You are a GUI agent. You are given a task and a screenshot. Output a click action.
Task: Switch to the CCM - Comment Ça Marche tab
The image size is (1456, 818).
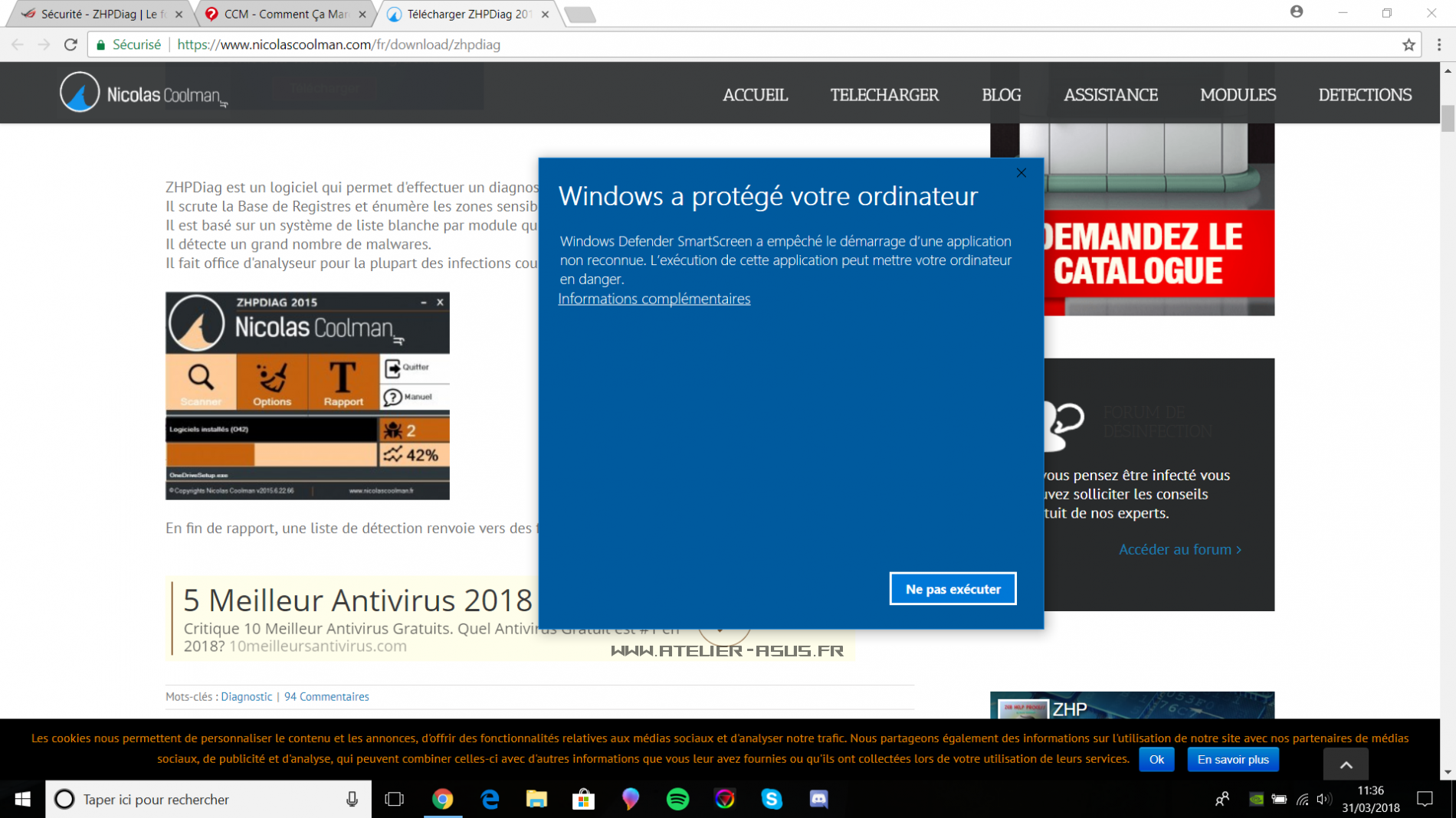[285, 14]
